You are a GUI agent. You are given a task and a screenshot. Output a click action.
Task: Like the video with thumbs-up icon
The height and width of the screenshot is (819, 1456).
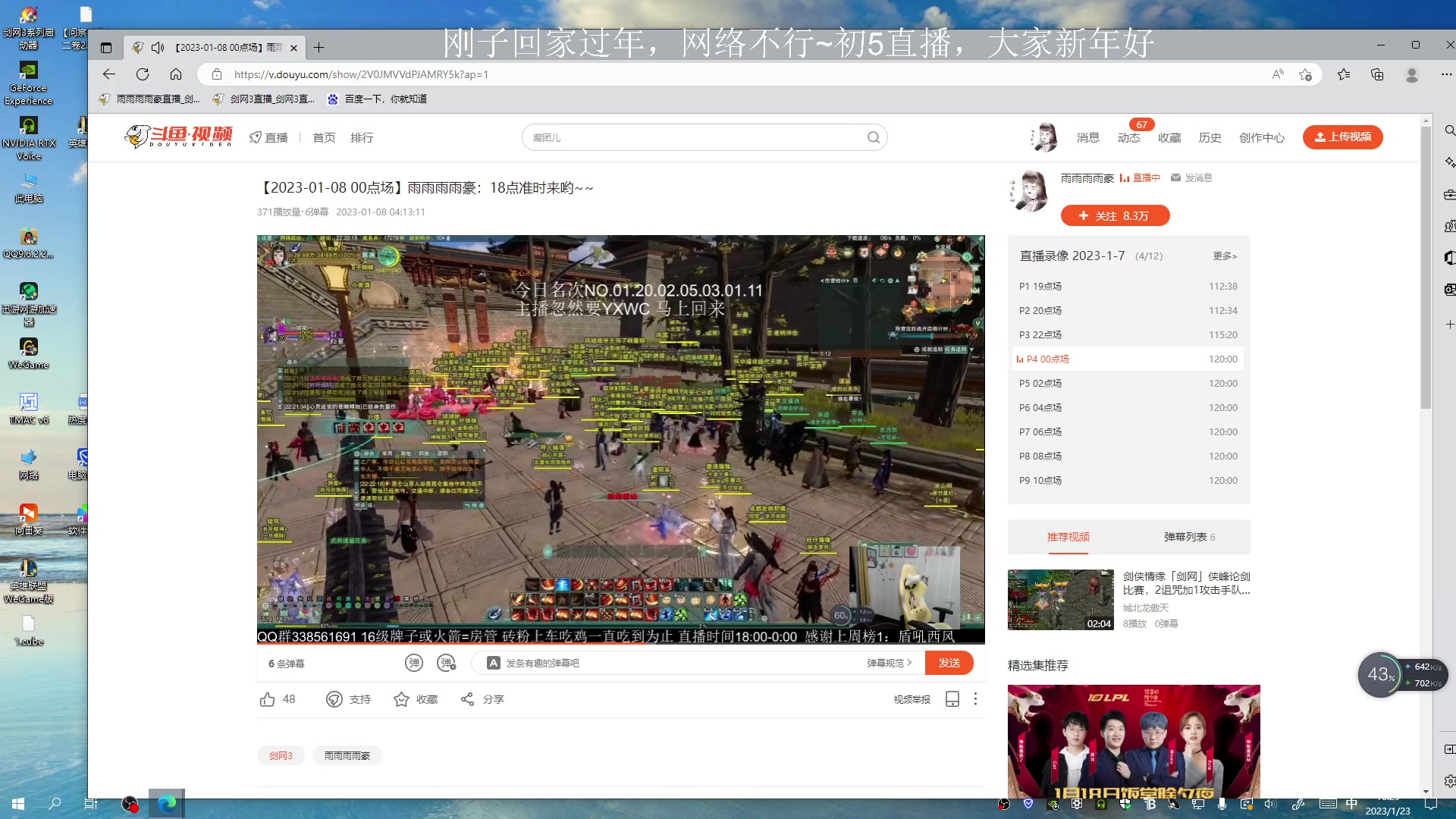pos(268,699)
